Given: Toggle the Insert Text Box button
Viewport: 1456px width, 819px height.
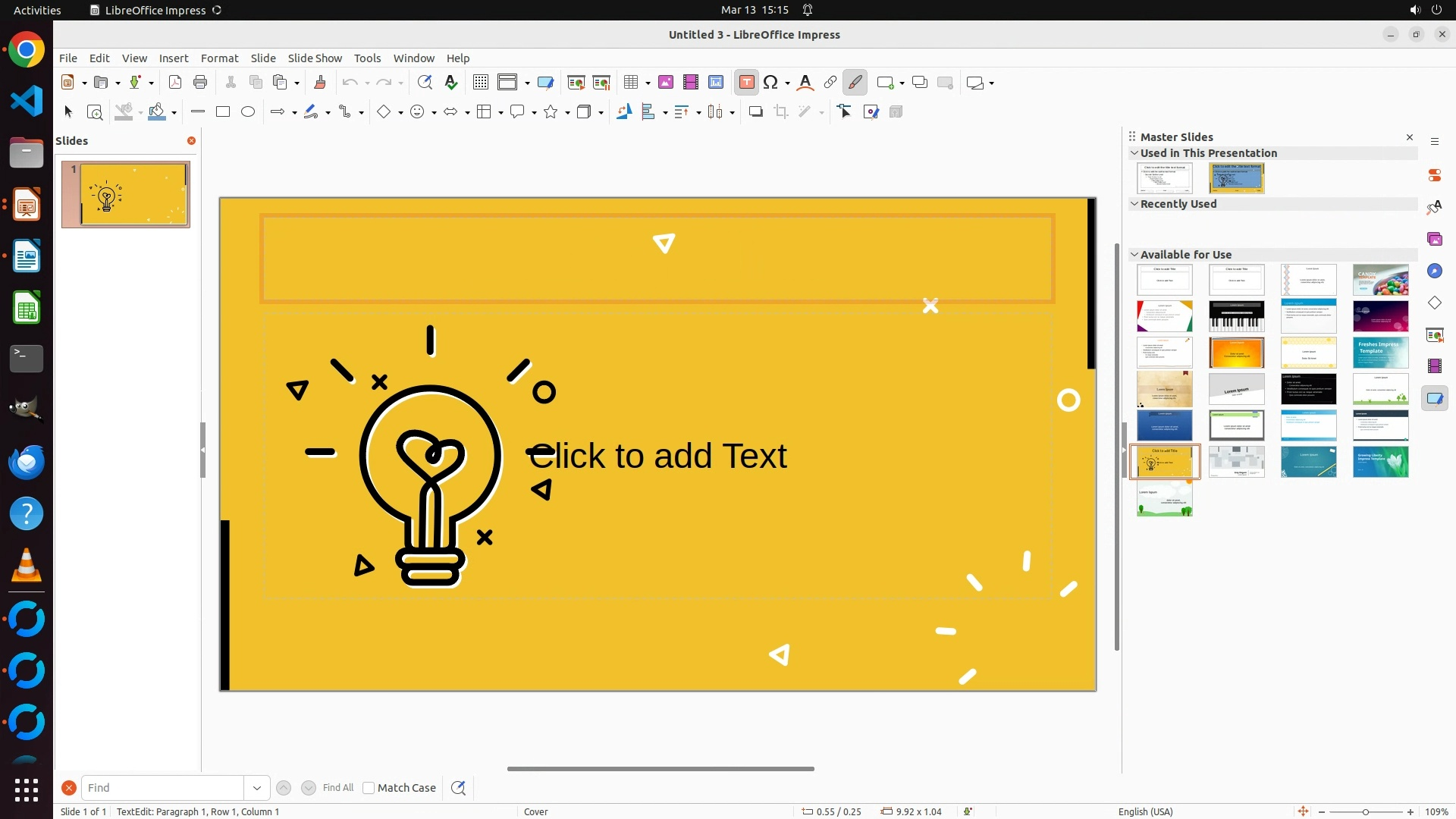Looking at the screenshot, I should pos(747,83).
